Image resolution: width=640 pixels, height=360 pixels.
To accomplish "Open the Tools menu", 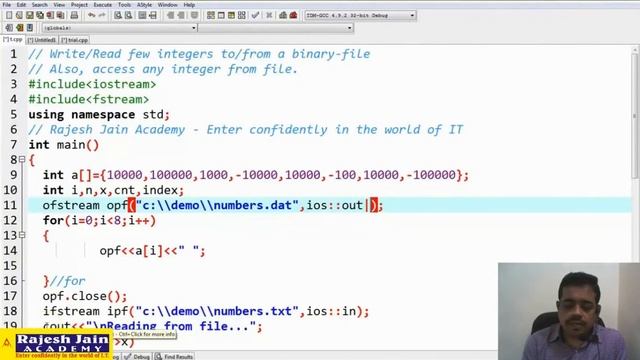I will tap(124, 5).
